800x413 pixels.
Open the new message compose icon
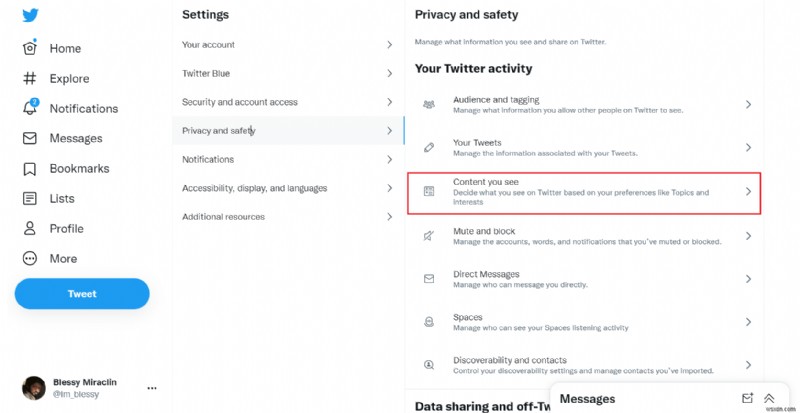[x=747, y=398]
